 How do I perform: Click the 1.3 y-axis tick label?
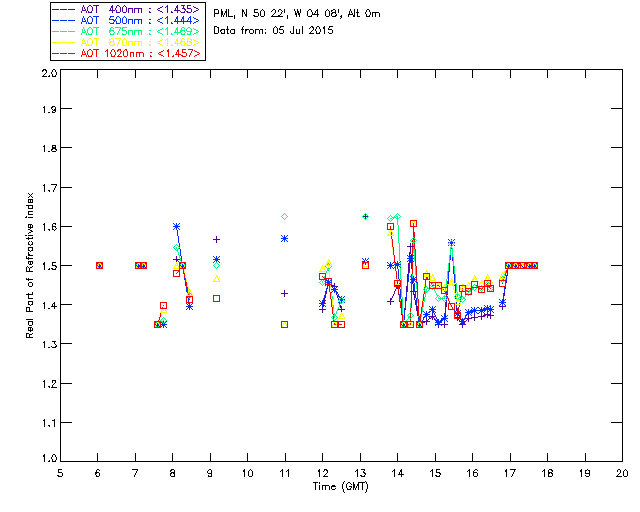[49, 345]
